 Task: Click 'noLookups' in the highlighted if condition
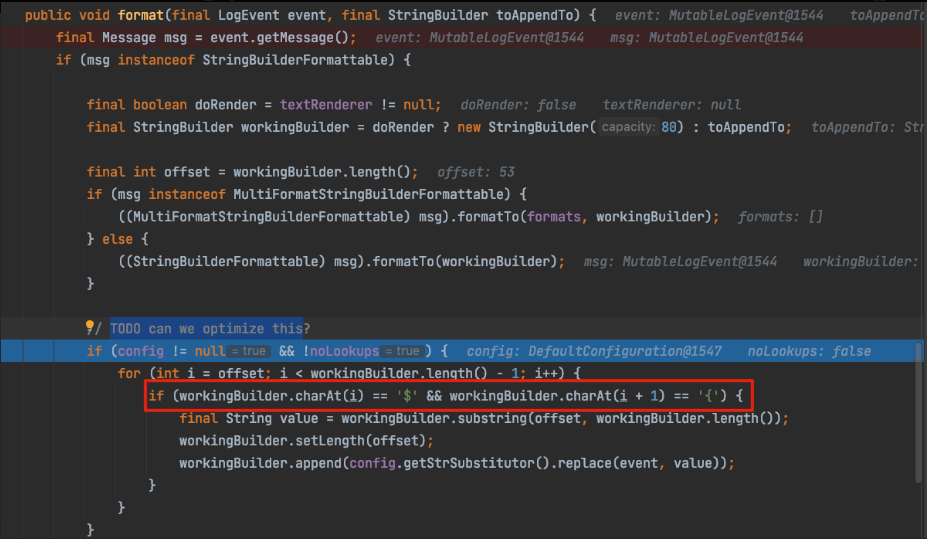pos(345,351)
